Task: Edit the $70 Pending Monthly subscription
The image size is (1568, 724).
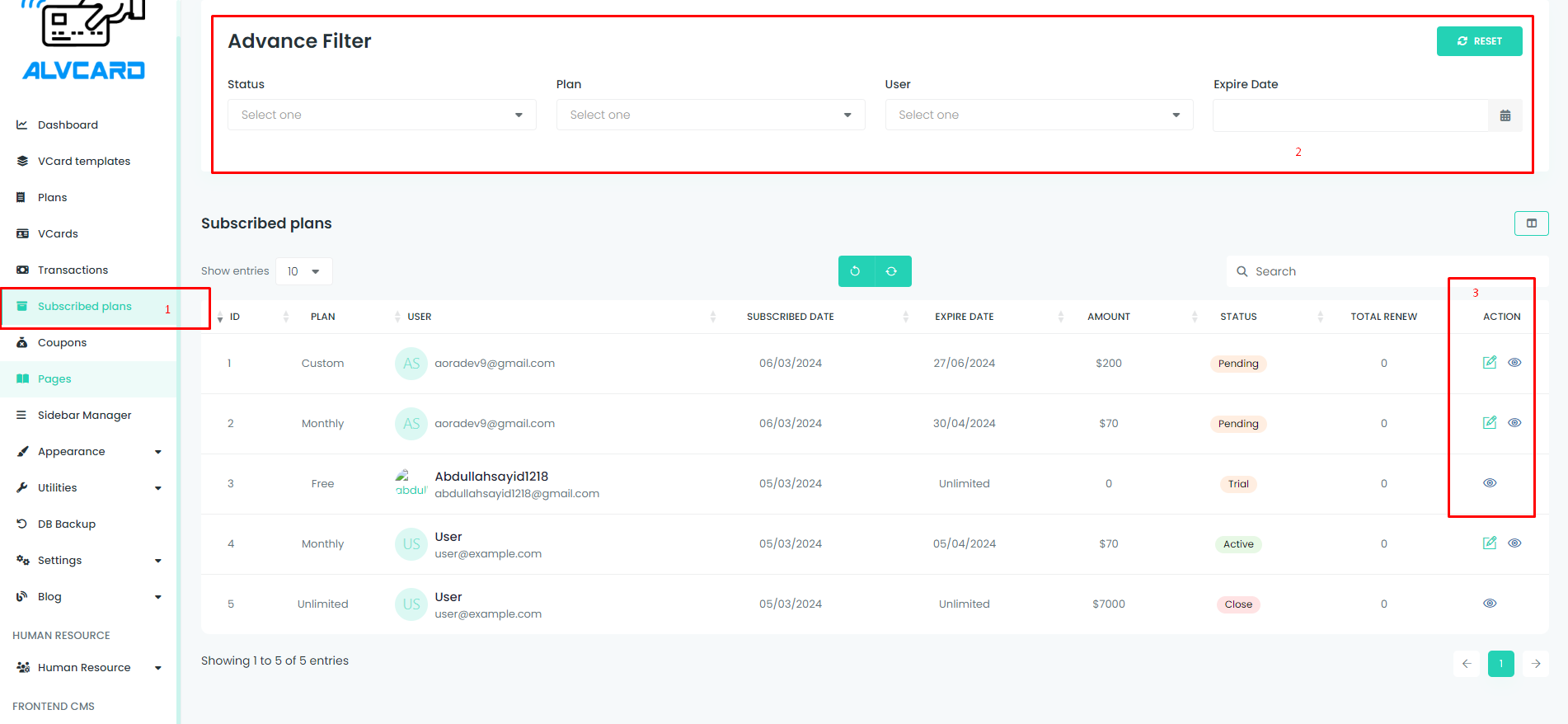Action: coord(1490,423)
